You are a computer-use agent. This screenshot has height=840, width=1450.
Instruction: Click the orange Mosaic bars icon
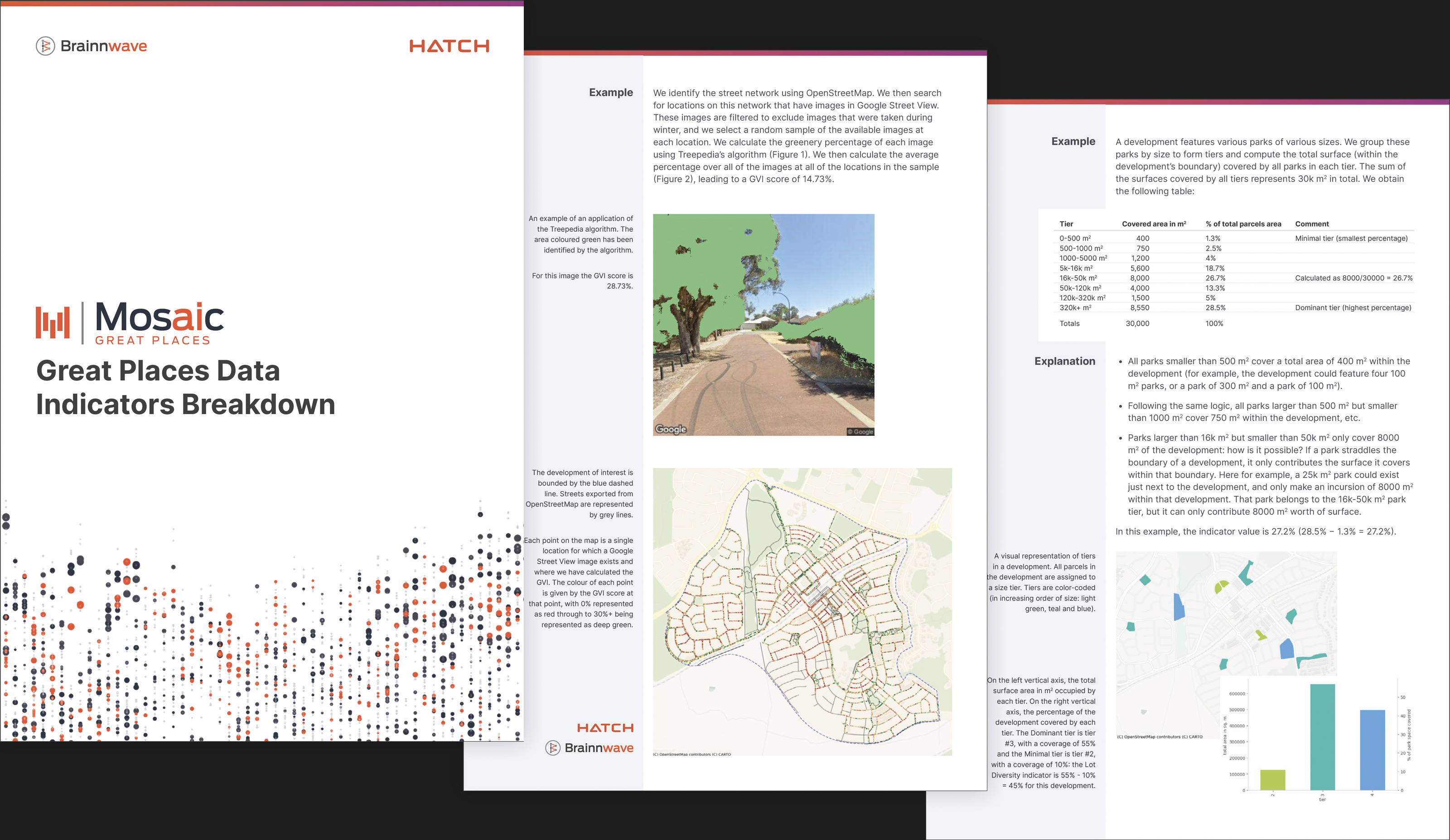pos(53,322)
